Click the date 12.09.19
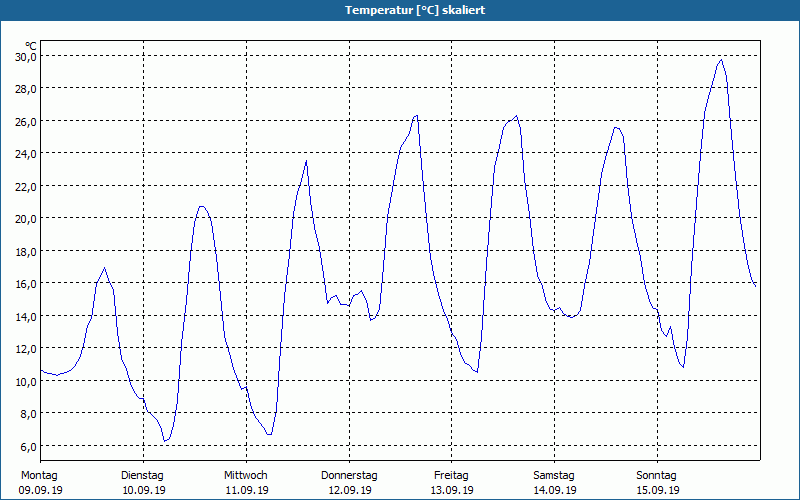 click(350, 490)
